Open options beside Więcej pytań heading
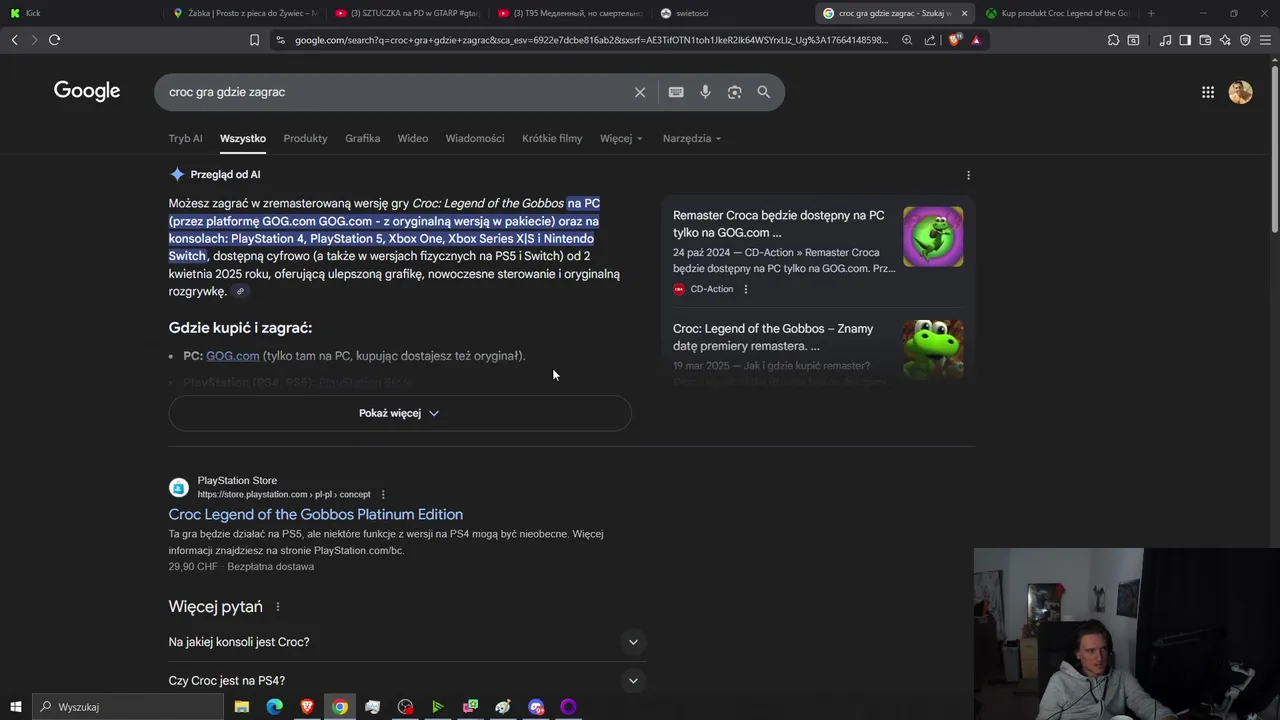The height and width of the screenshot is (720, 1280). click(x=278, y=607)
